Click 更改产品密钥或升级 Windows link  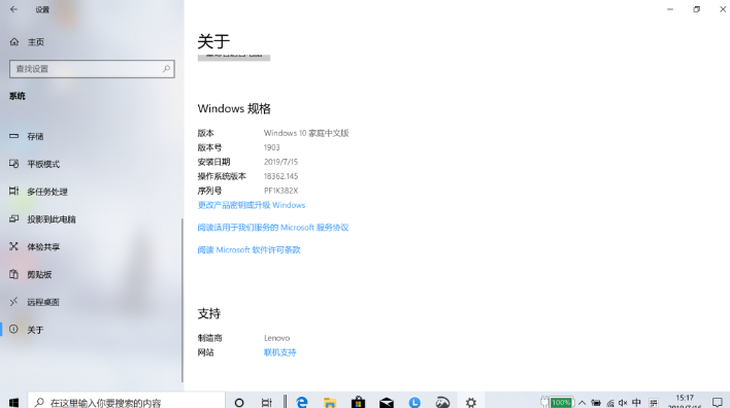[x=251, y=205]
